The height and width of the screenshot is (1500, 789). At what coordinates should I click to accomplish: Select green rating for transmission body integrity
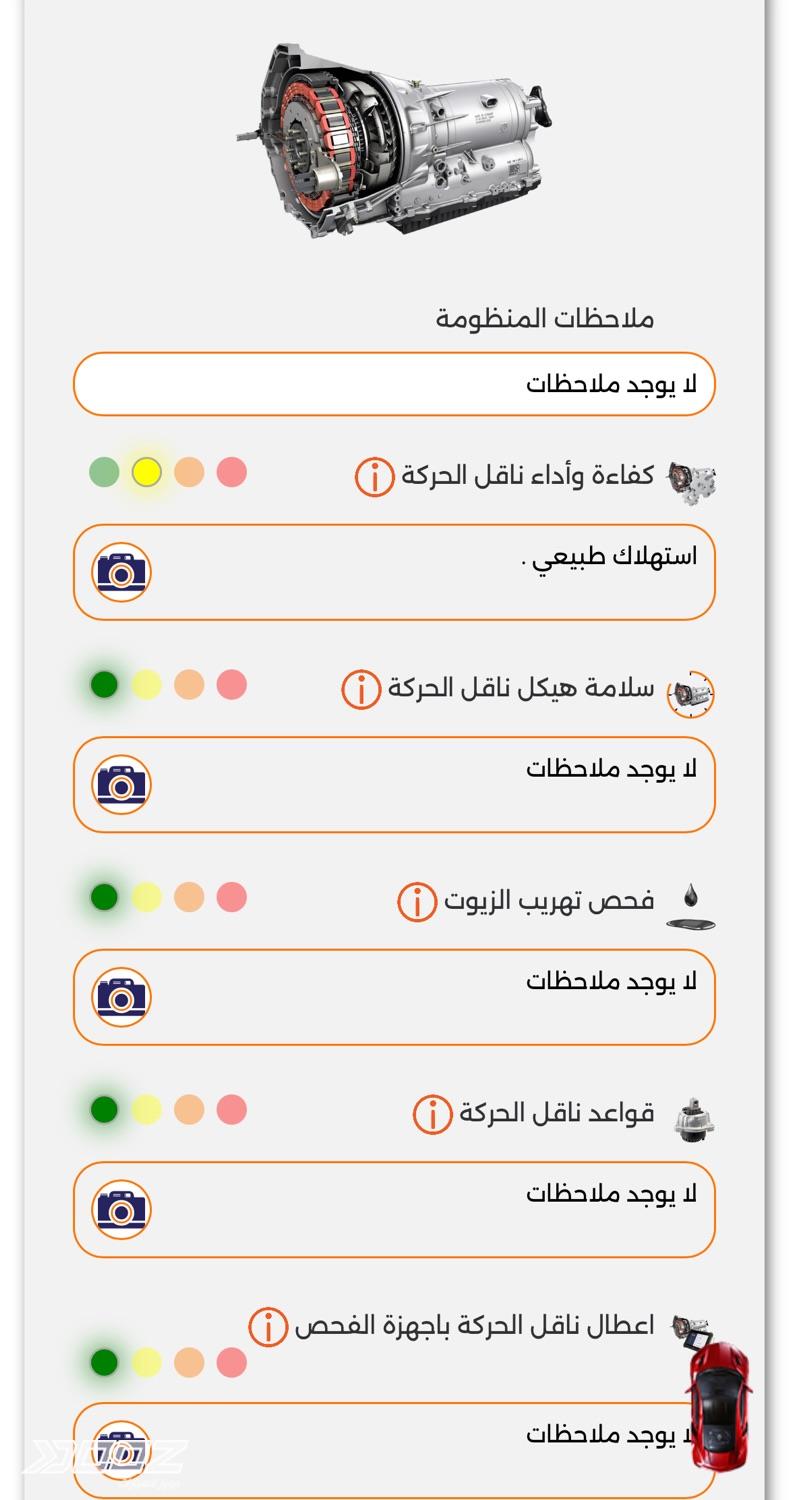pos(104,685)
